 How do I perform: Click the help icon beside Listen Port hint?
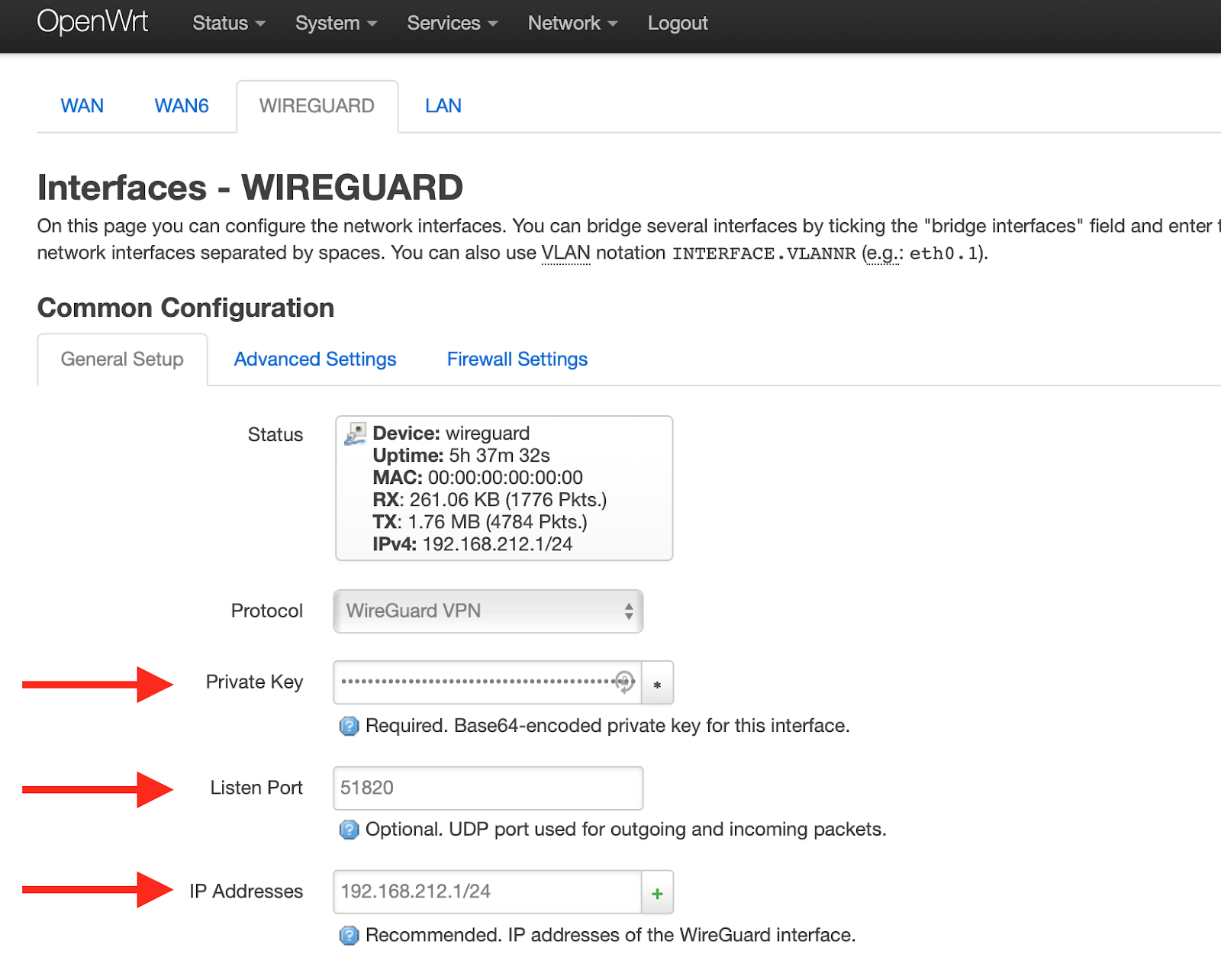348,829
